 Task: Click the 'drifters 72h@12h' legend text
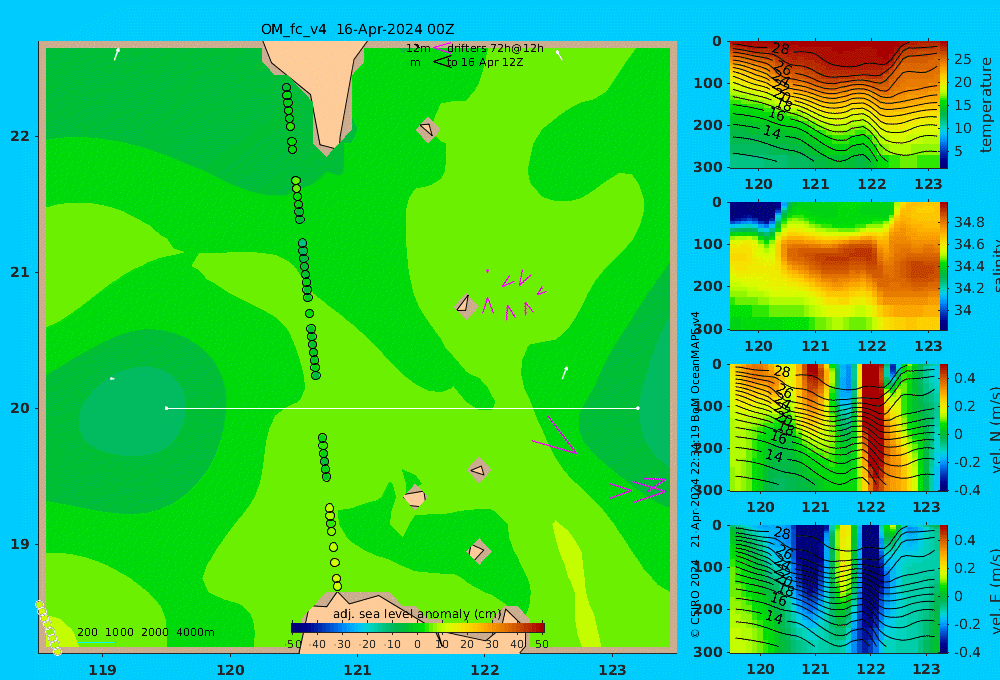point(495,48)
